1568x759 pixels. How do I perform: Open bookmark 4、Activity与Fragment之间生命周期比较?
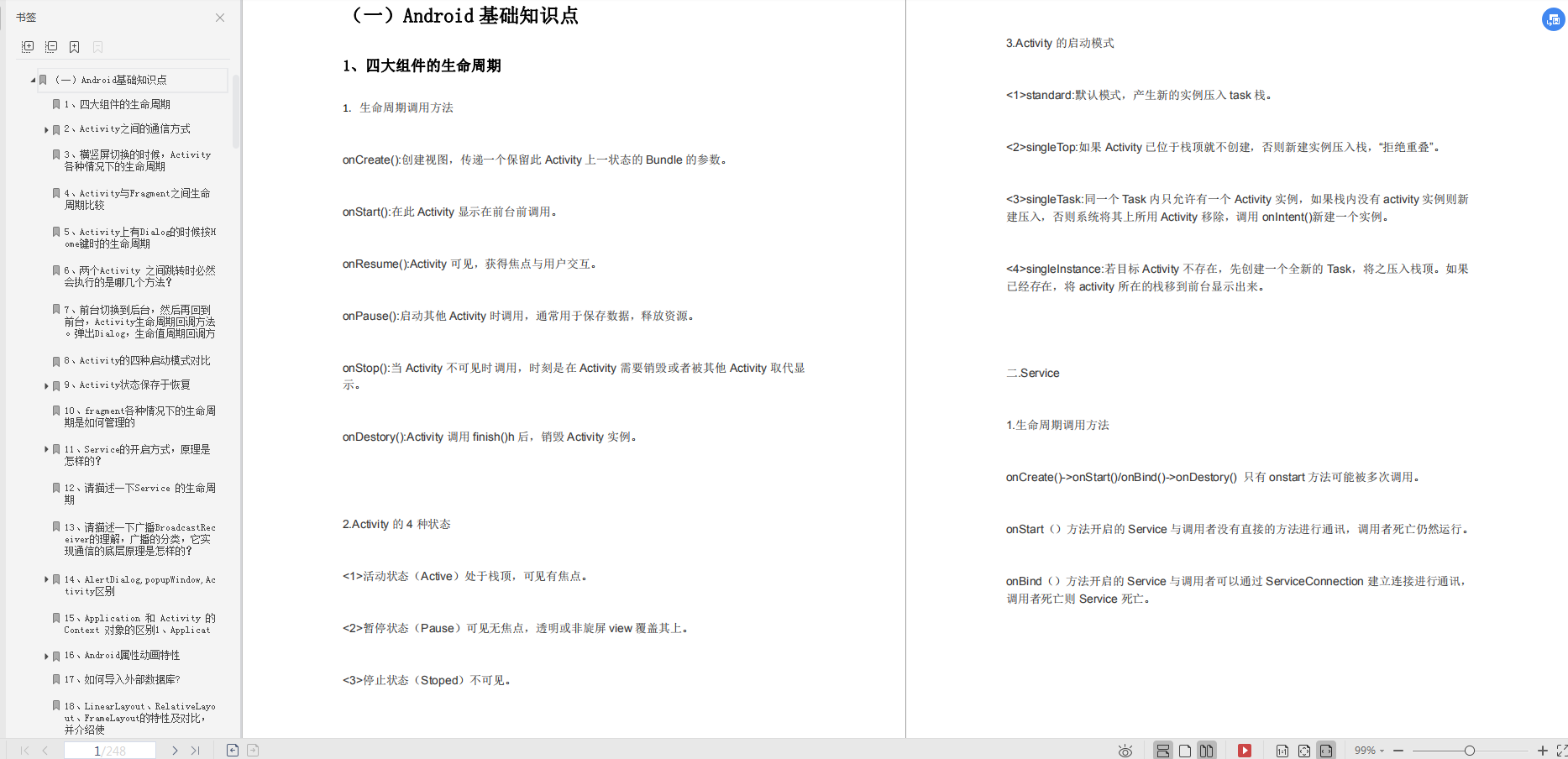pos(137,199)
